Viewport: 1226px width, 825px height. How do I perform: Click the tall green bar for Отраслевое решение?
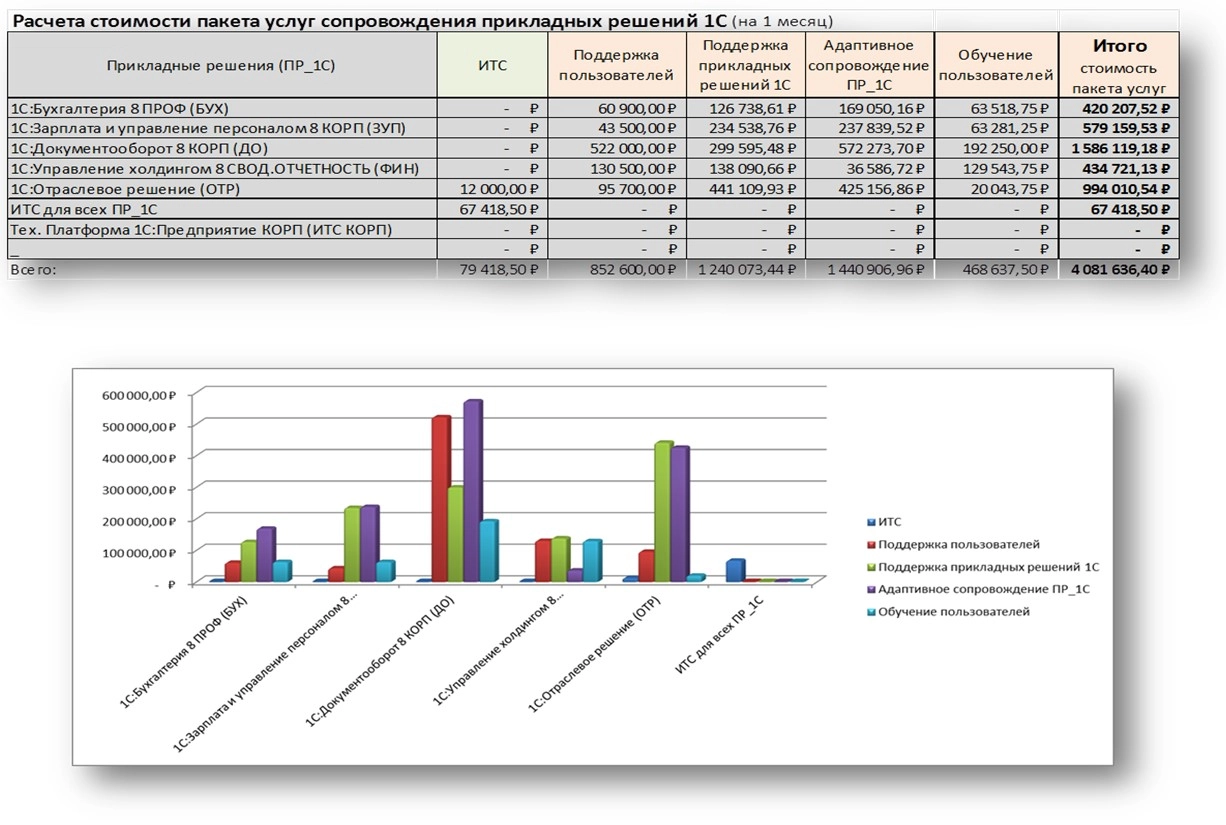pos(662,510)
